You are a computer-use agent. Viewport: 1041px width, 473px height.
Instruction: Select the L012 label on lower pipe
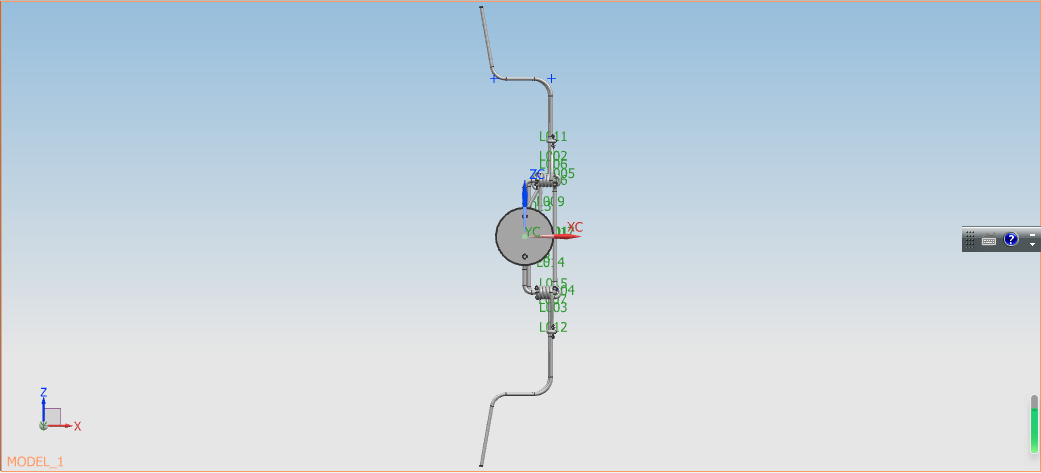[x=553, y=327]
